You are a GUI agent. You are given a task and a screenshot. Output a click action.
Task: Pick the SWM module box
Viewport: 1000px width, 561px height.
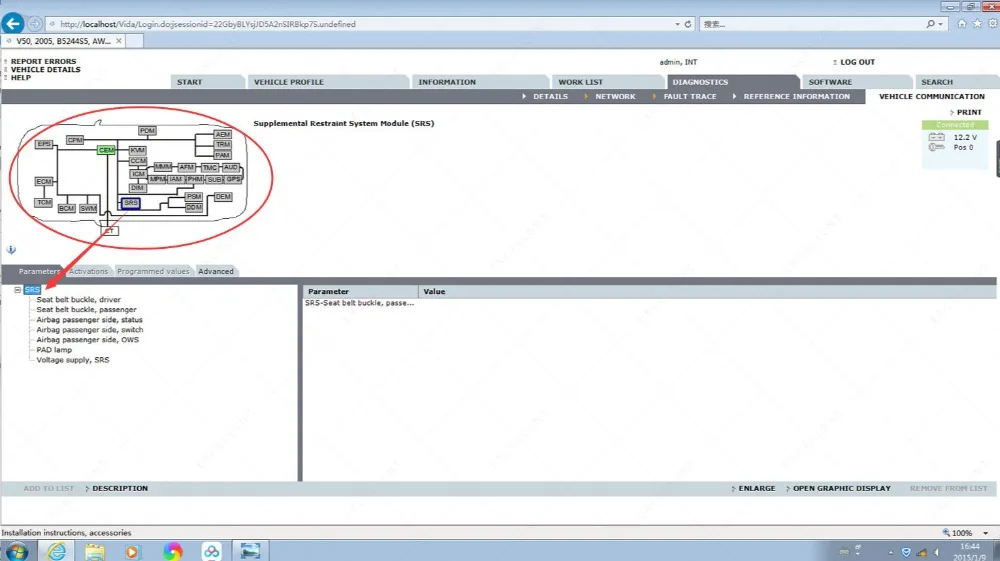coord(88,208)
